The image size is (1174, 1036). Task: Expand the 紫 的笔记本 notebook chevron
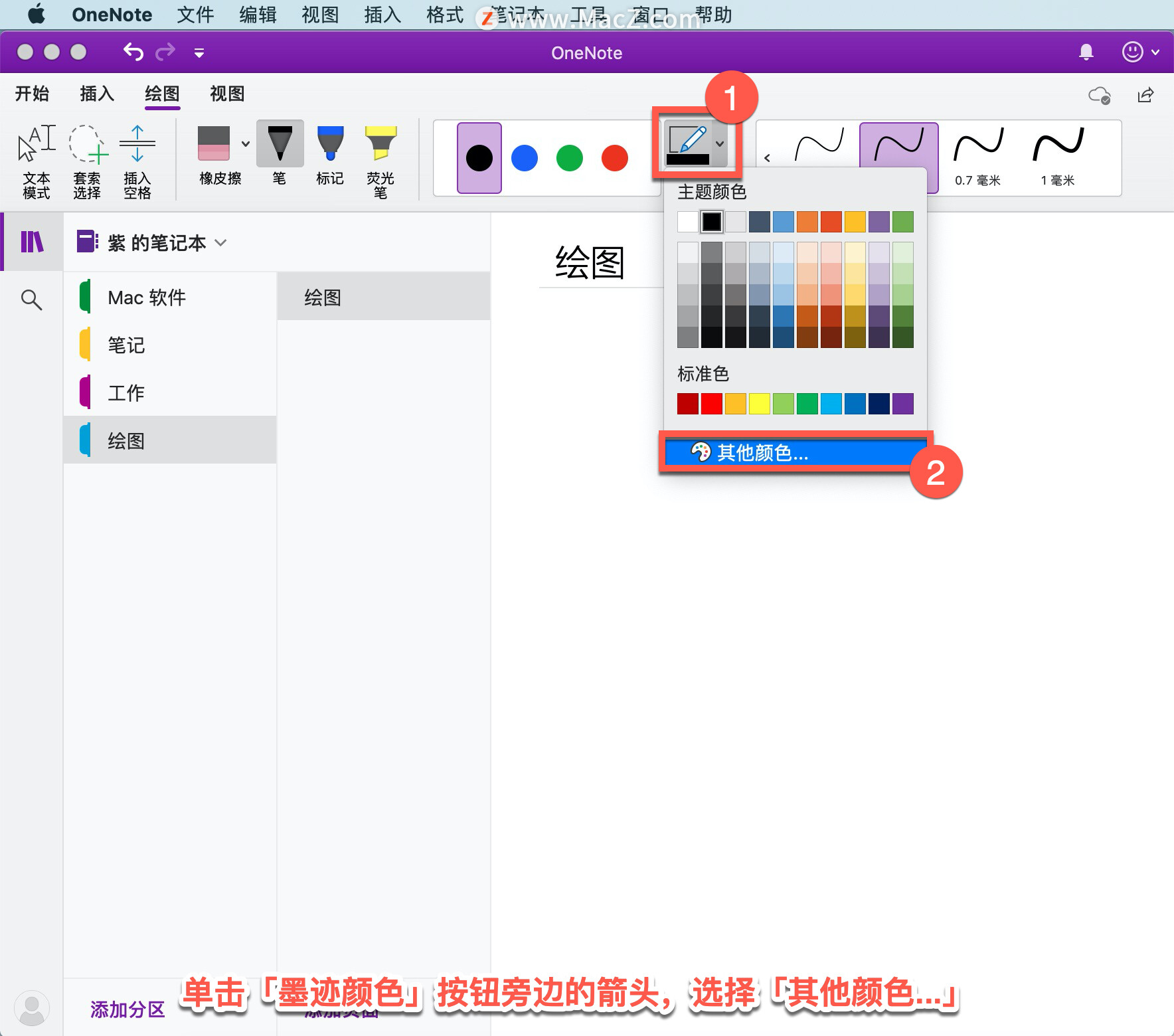click(x=222, y=242)
